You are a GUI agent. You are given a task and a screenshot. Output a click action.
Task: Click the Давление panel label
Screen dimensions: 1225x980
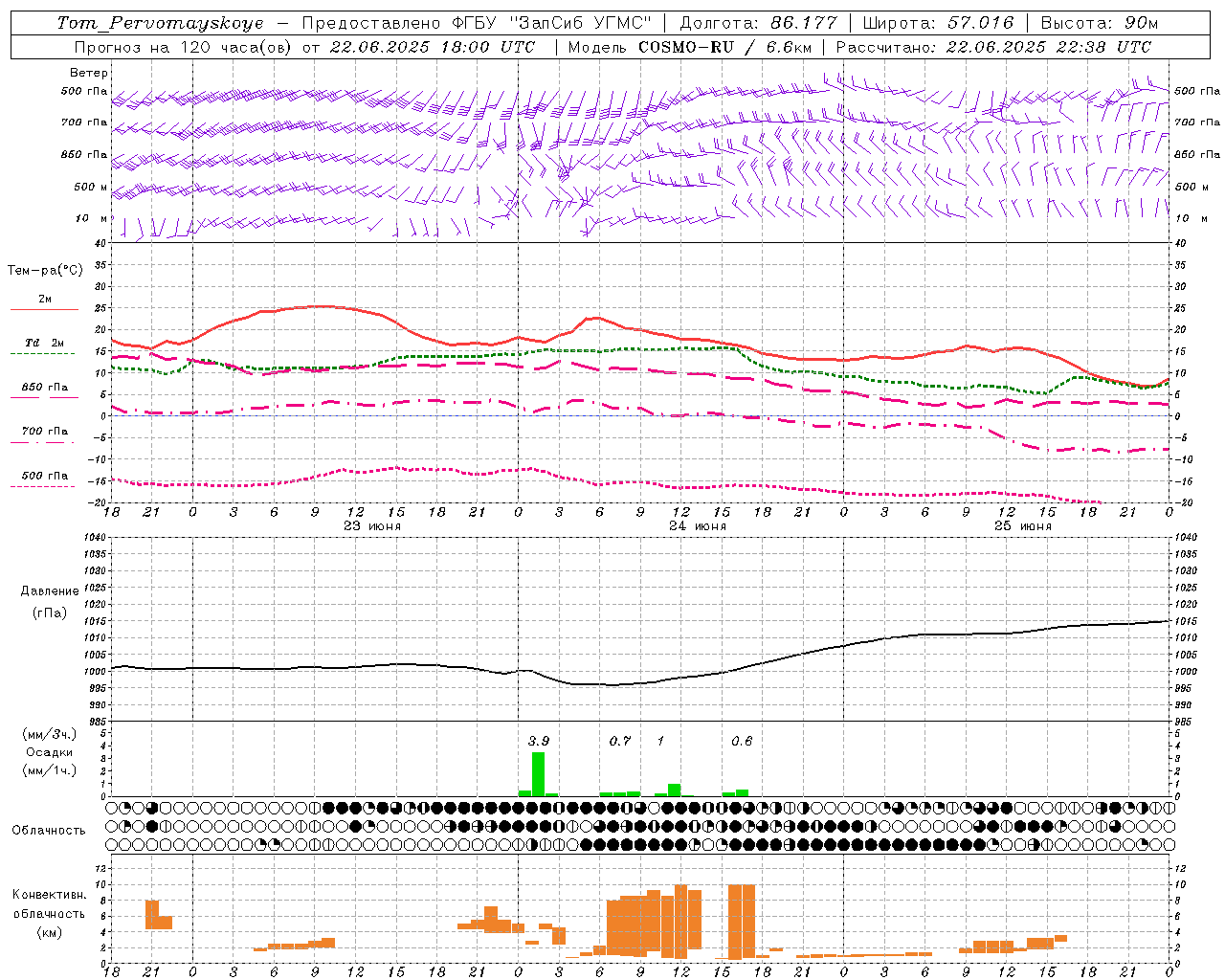tap(50, 591)
